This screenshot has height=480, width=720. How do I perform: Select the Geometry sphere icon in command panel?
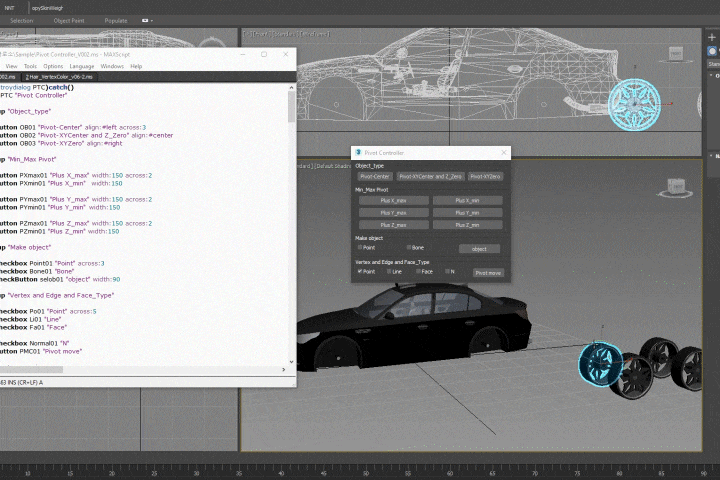[x=712, y=51]
